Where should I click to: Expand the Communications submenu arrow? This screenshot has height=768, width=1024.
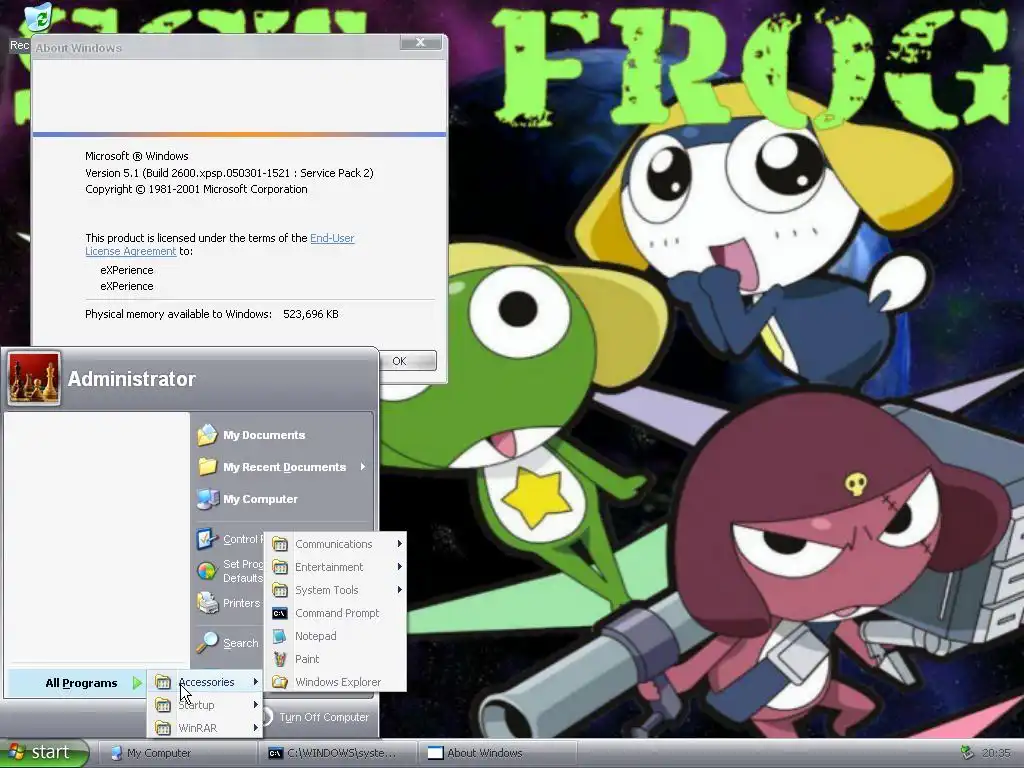399,543
